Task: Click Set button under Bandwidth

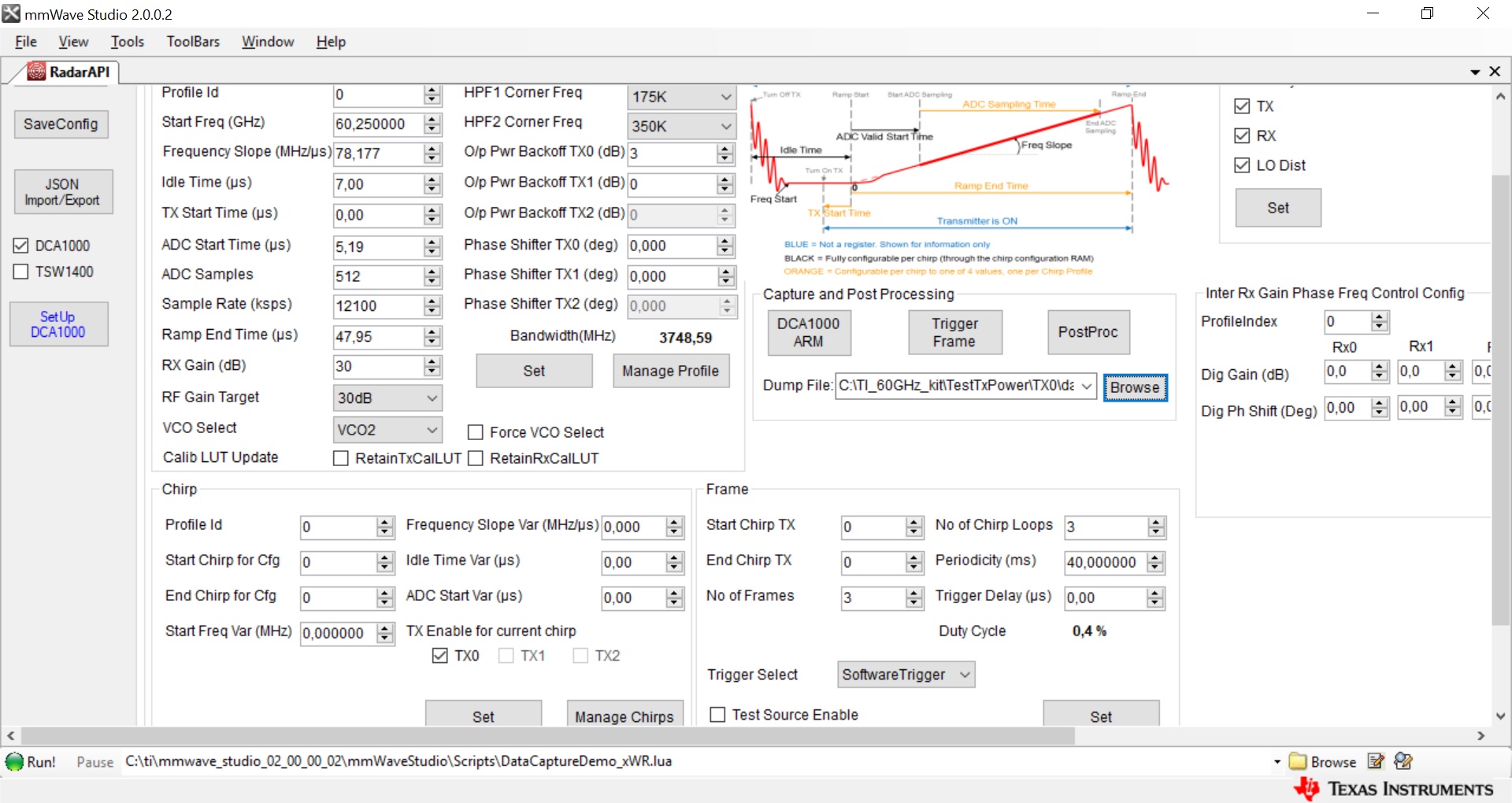Action: pos(534,371)
